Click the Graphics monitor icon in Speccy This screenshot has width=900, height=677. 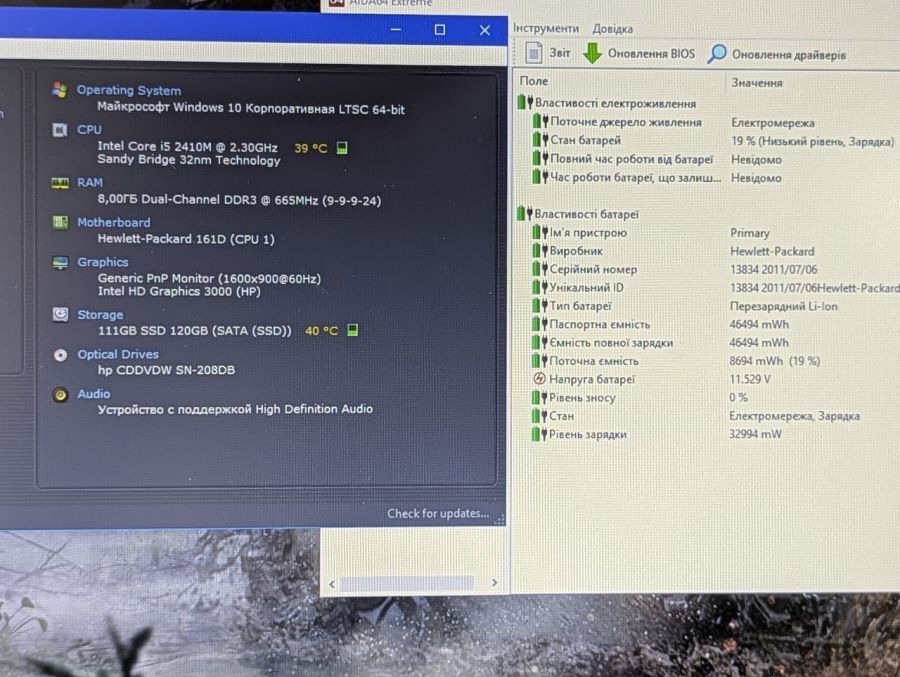coord(60,262)
